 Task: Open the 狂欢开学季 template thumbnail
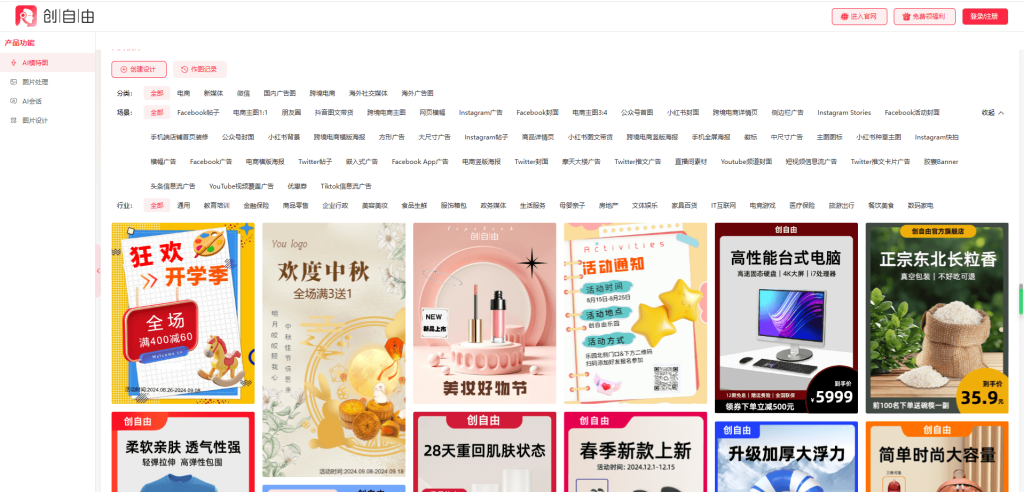coord(182,313)
